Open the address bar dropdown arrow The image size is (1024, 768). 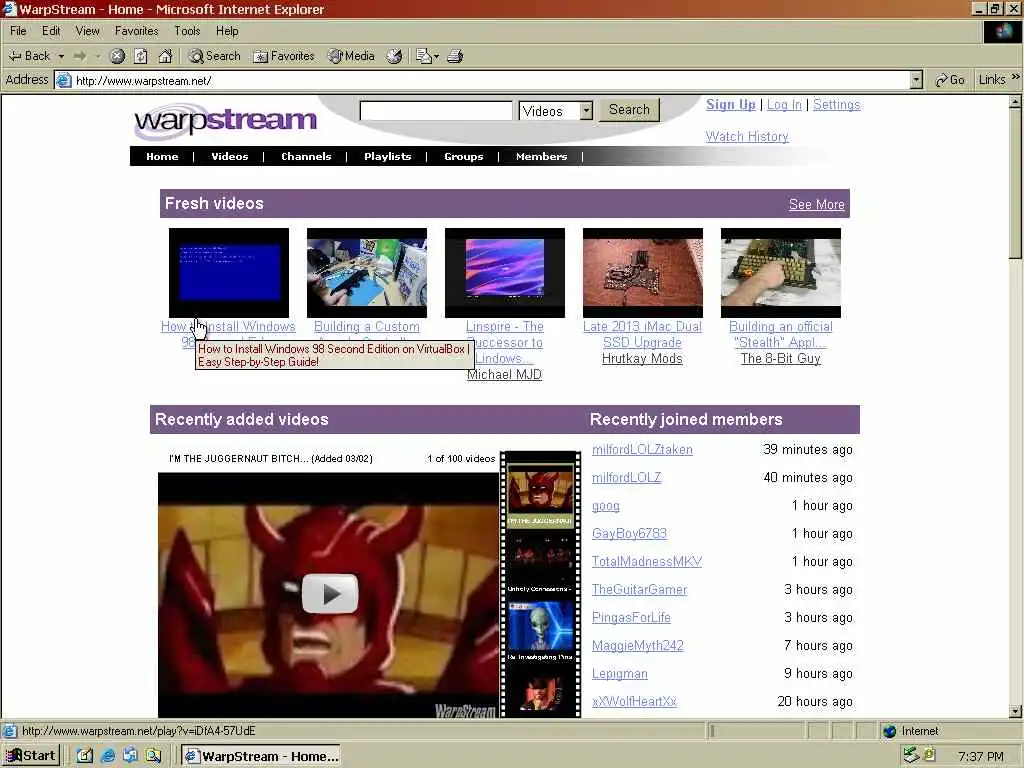916,80
